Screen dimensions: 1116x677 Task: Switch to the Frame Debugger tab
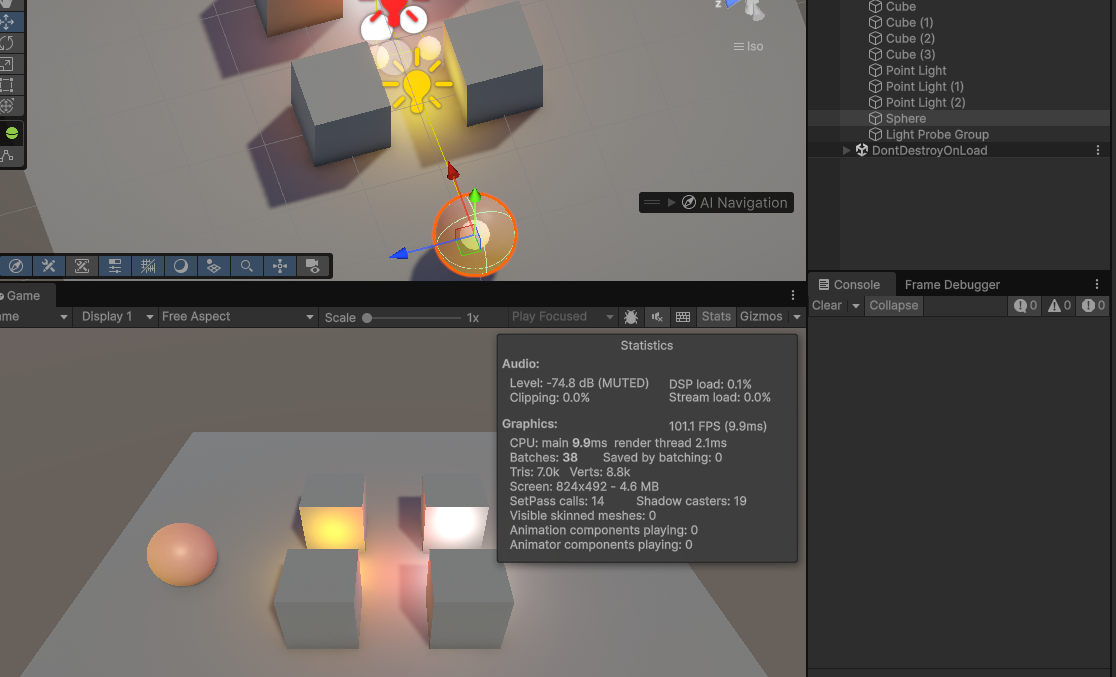coord(952,284)
